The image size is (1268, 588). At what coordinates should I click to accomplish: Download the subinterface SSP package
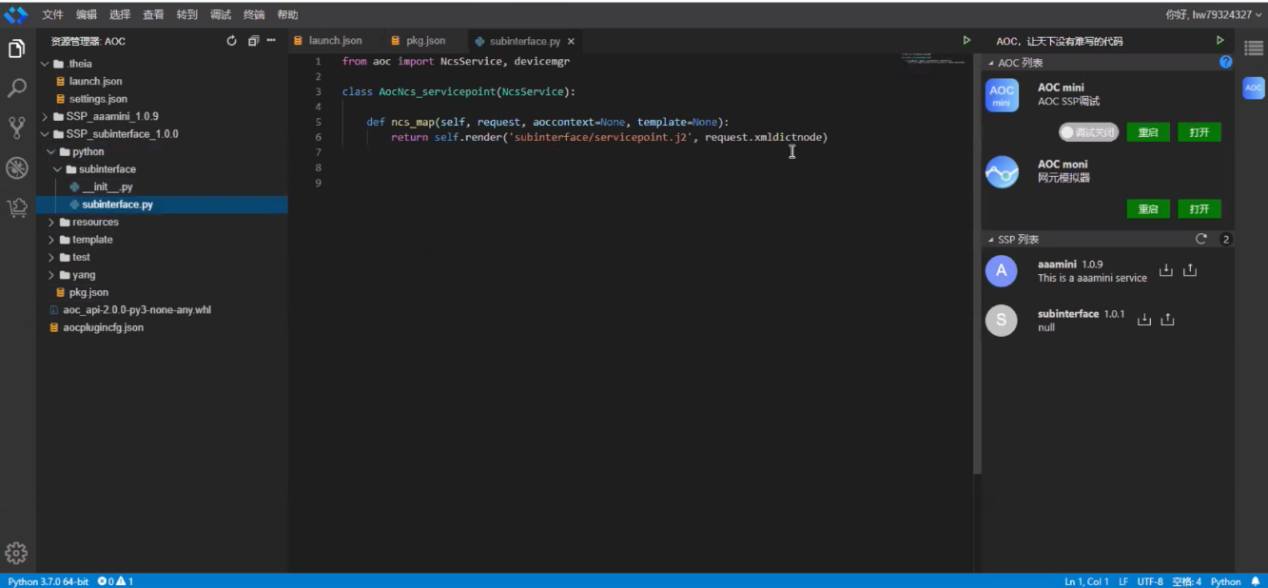1145,319
